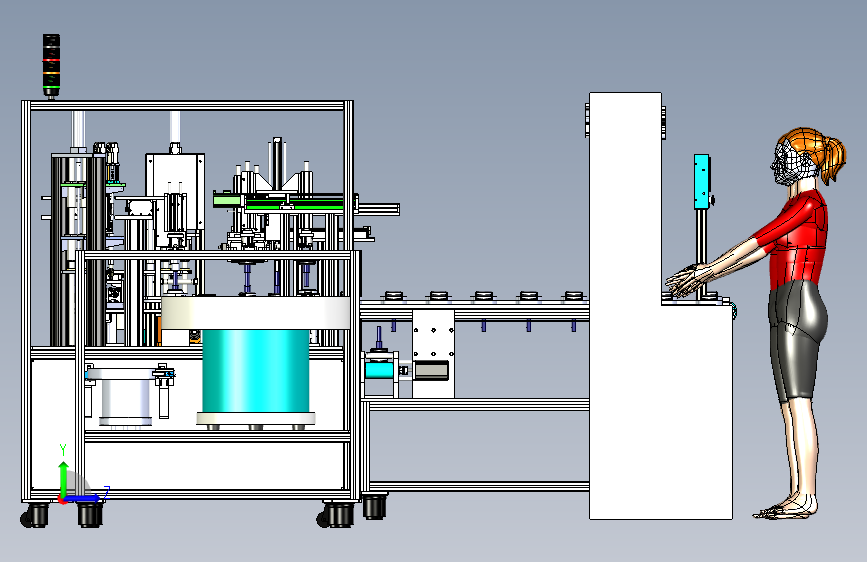Select the green Y axis arrow
Viewport: 867px width, 562px height.
(64, 478)
